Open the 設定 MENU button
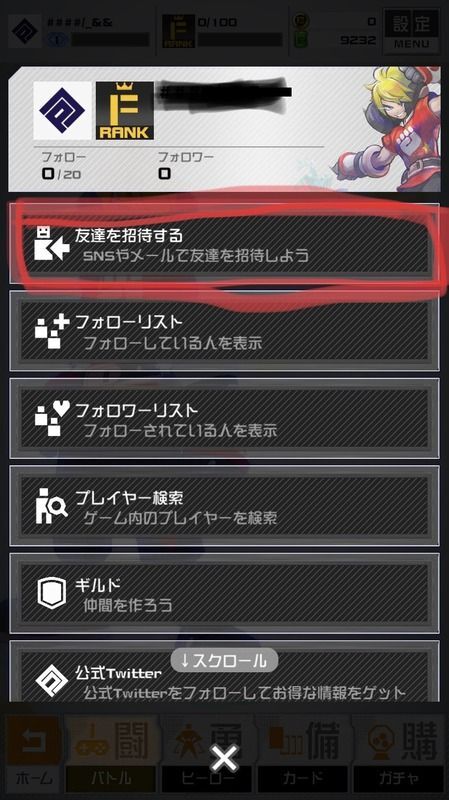 pos(411,30)
